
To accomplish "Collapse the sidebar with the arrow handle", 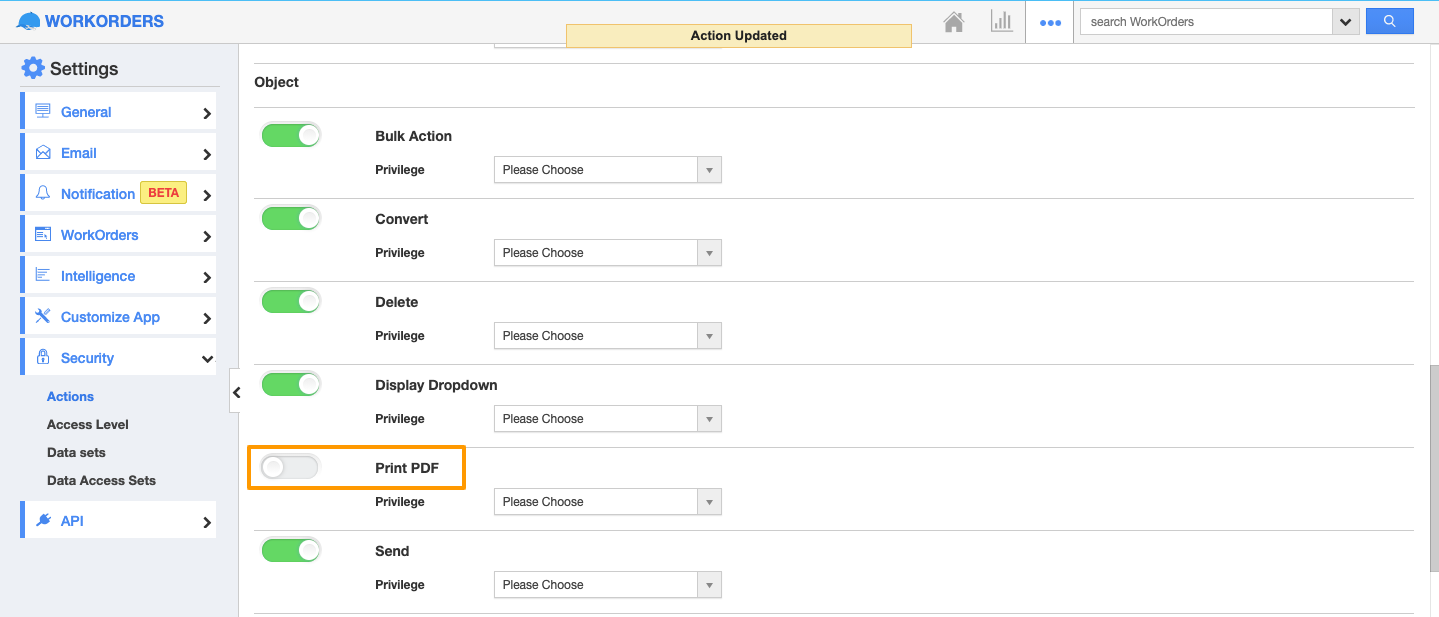I will [236, 392].
